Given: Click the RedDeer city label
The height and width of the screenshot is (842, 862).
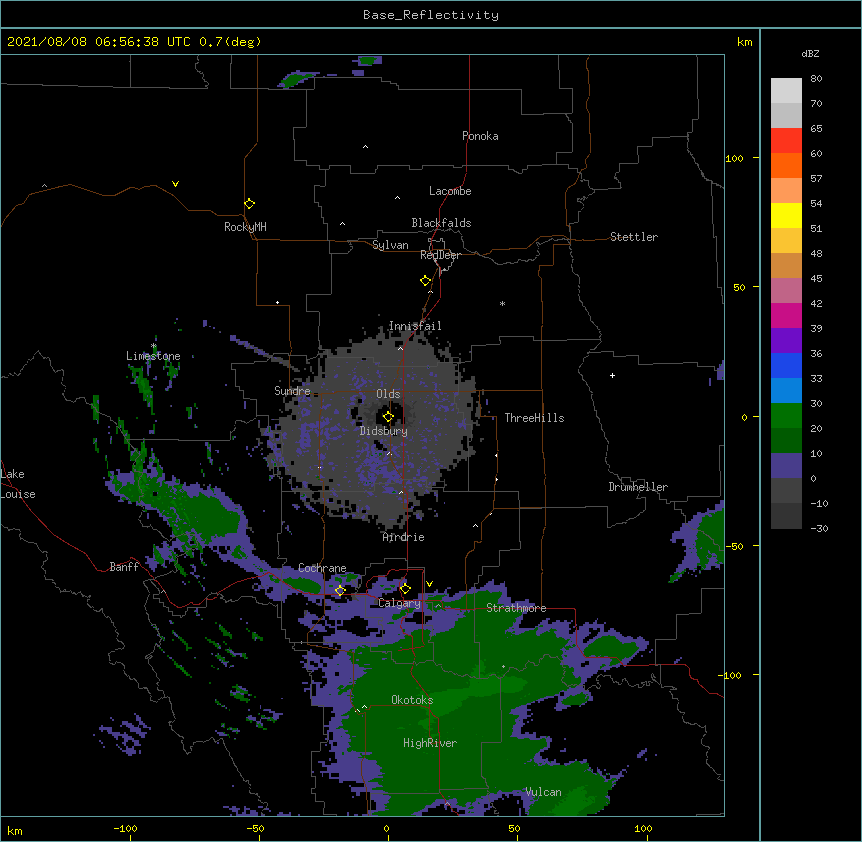Looking at the screenshot, I should [x=440, y=255].
